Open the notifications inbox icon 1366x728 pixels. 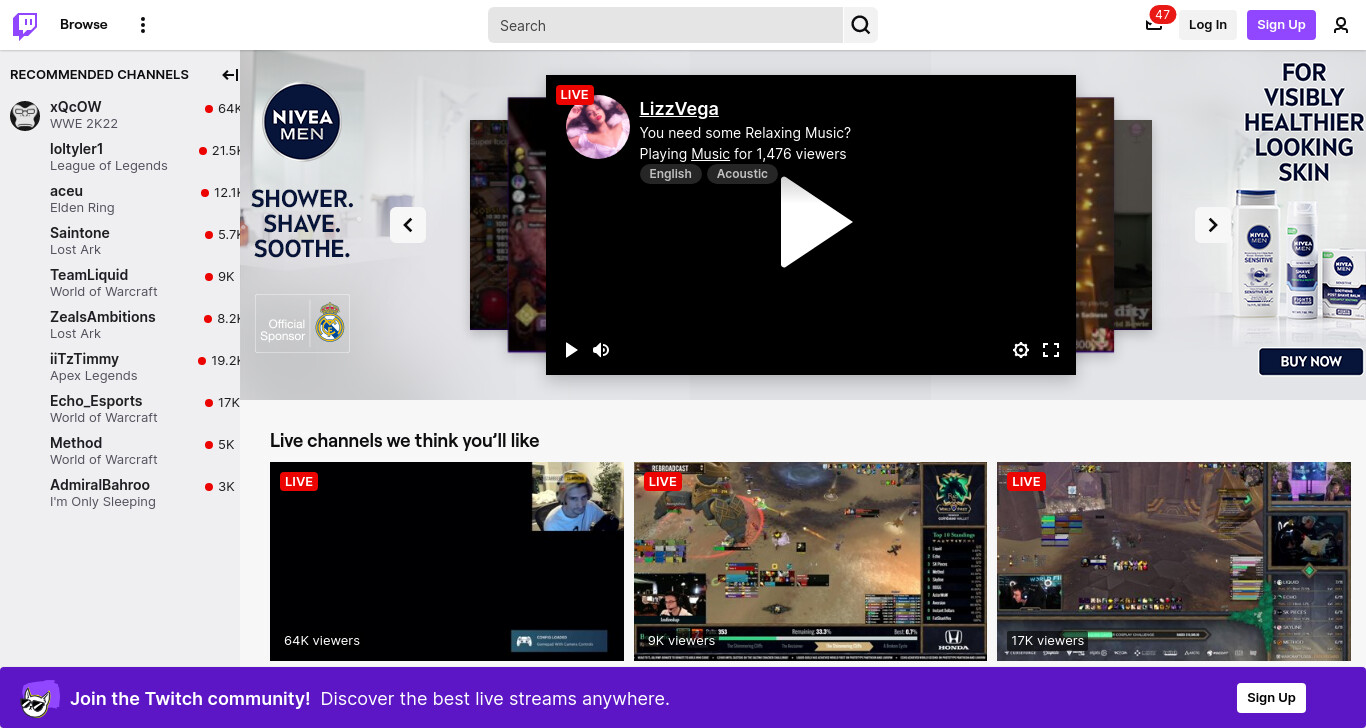[x=1154, y=25]
